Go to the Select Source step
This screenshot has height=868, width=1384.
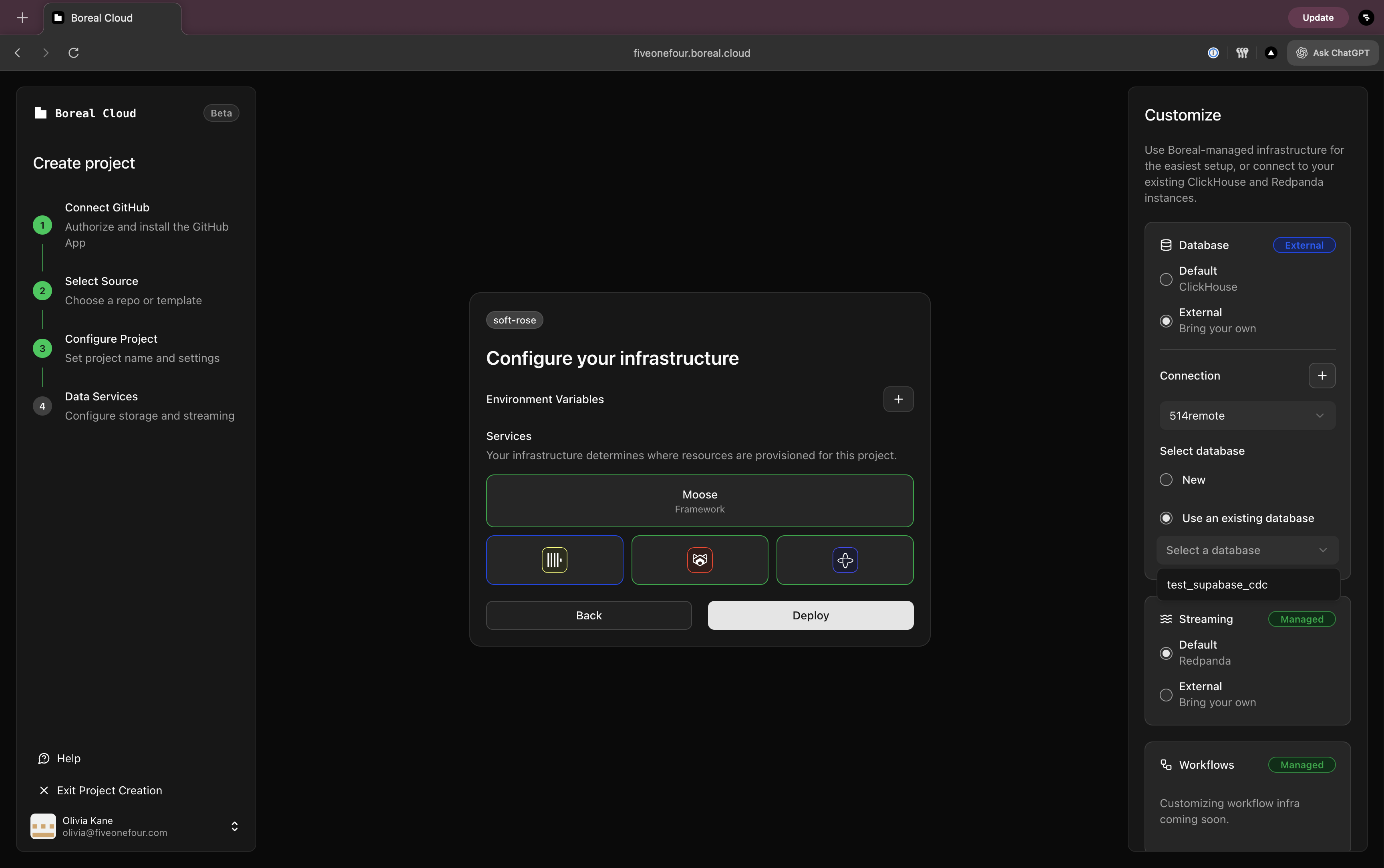pos(102,281)
